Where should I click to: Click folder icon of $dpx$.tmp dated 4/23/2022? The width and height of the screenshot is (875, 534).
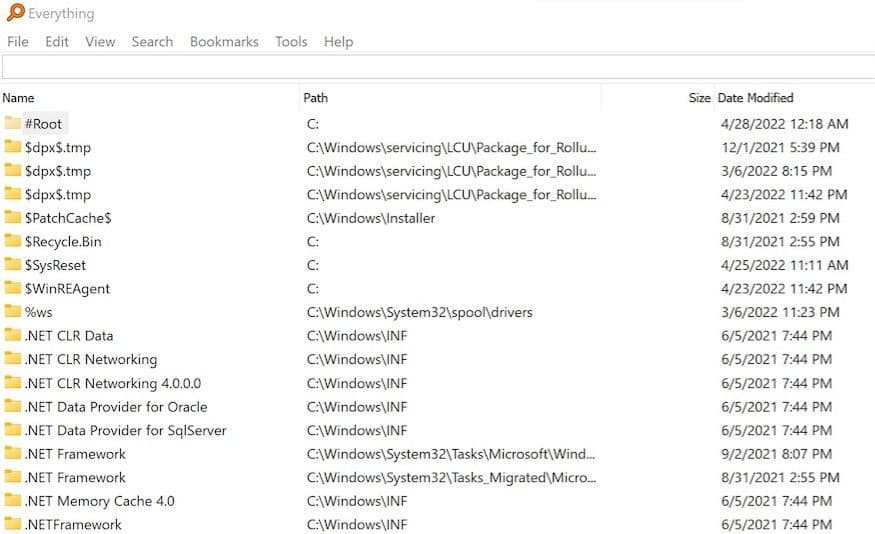click(x=12, y=194)
